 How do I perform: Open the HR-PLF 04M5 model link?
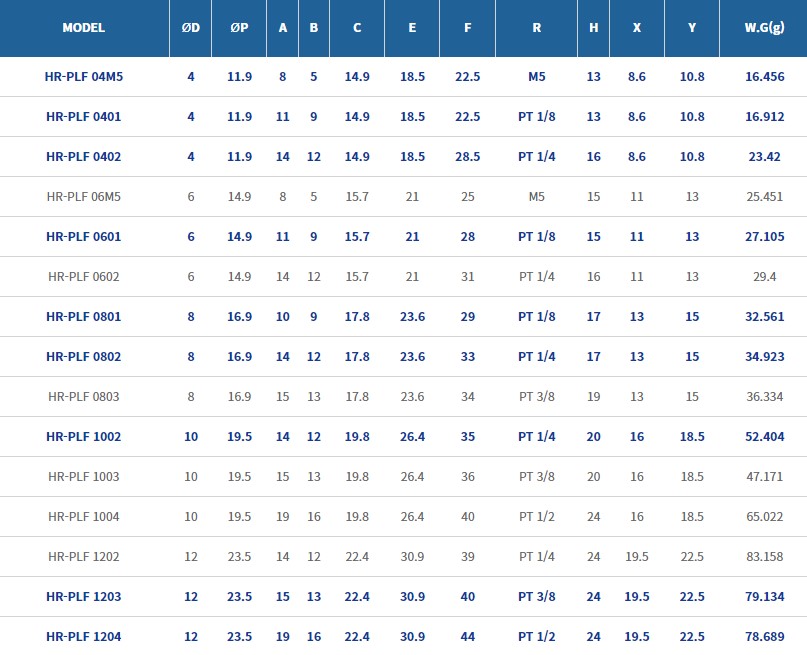click(84, 76)
